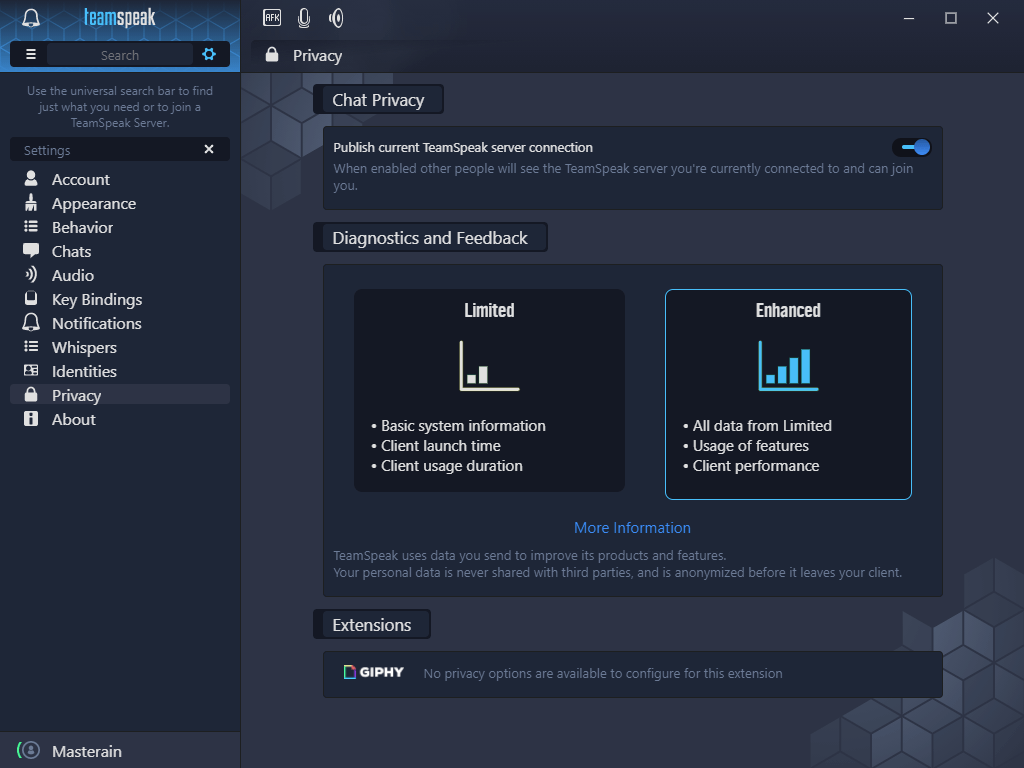Click the universal Search field
The image size is (1024, 768).
click(120, 55)
